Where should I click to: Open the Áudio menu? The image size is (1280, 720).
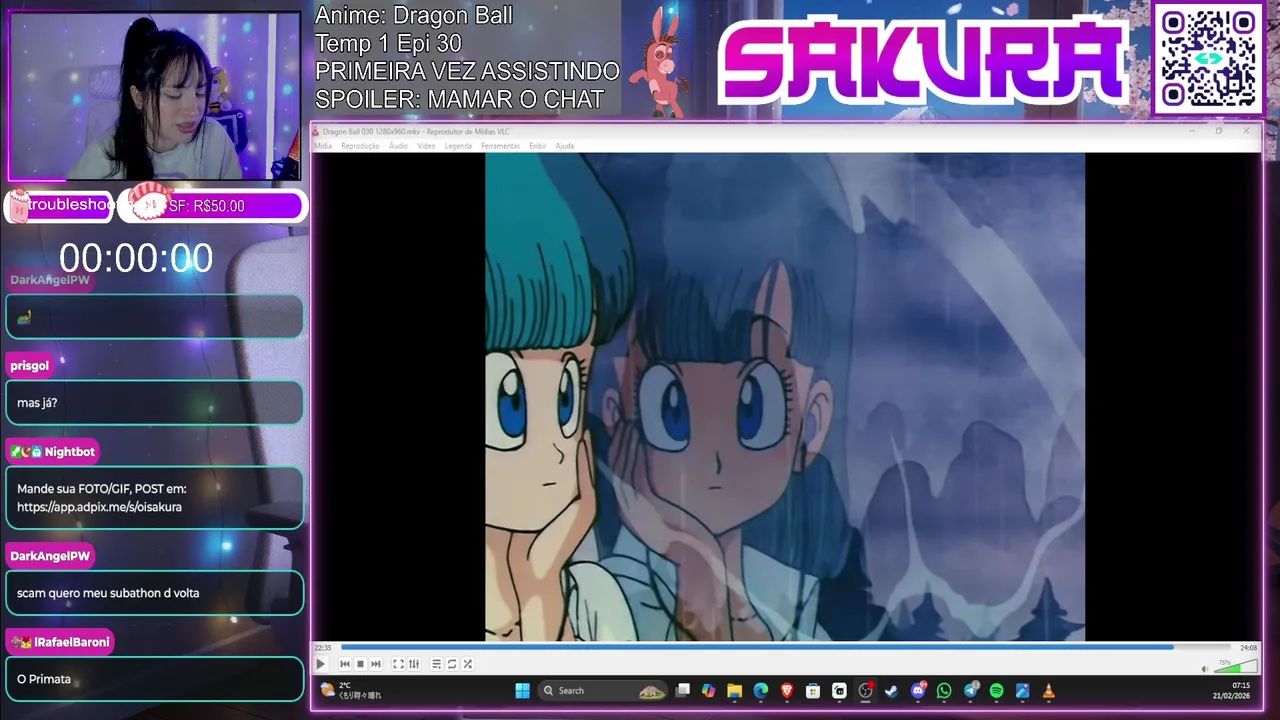[x=398, y=146]
